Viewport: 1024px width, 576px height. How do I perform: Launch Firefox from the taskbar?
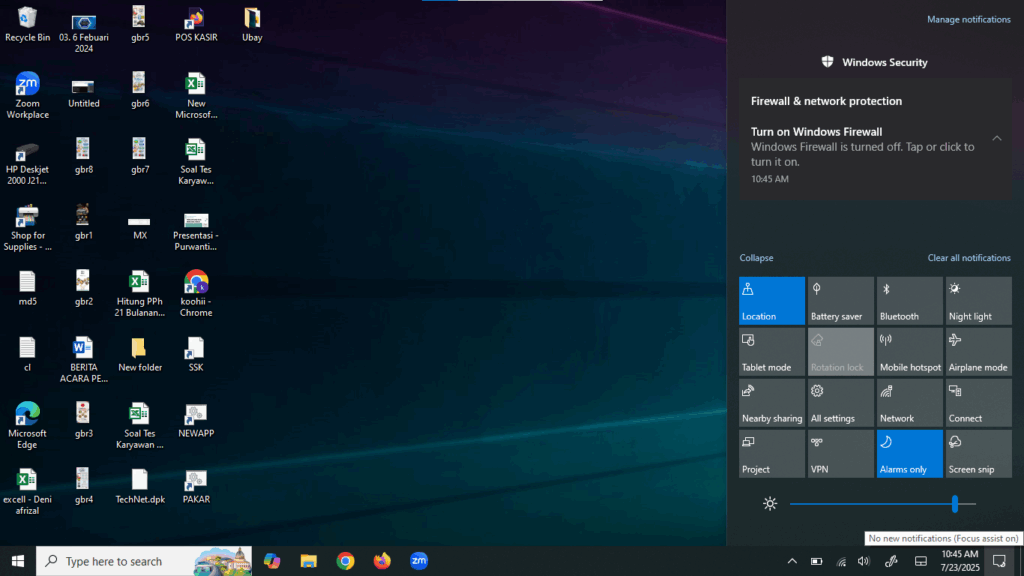coord(382,561)
